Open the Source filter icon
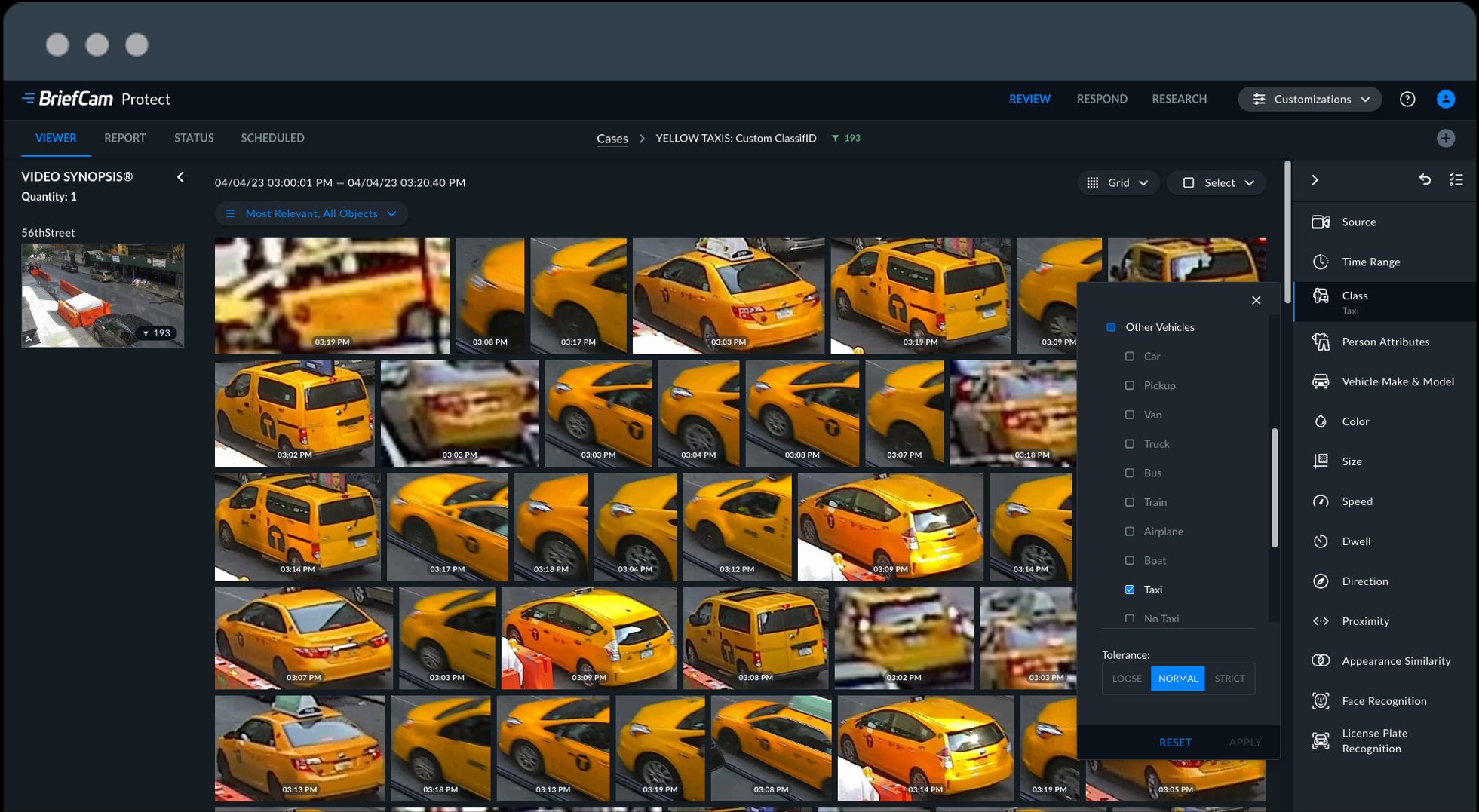 click(x=1320, y=222)
